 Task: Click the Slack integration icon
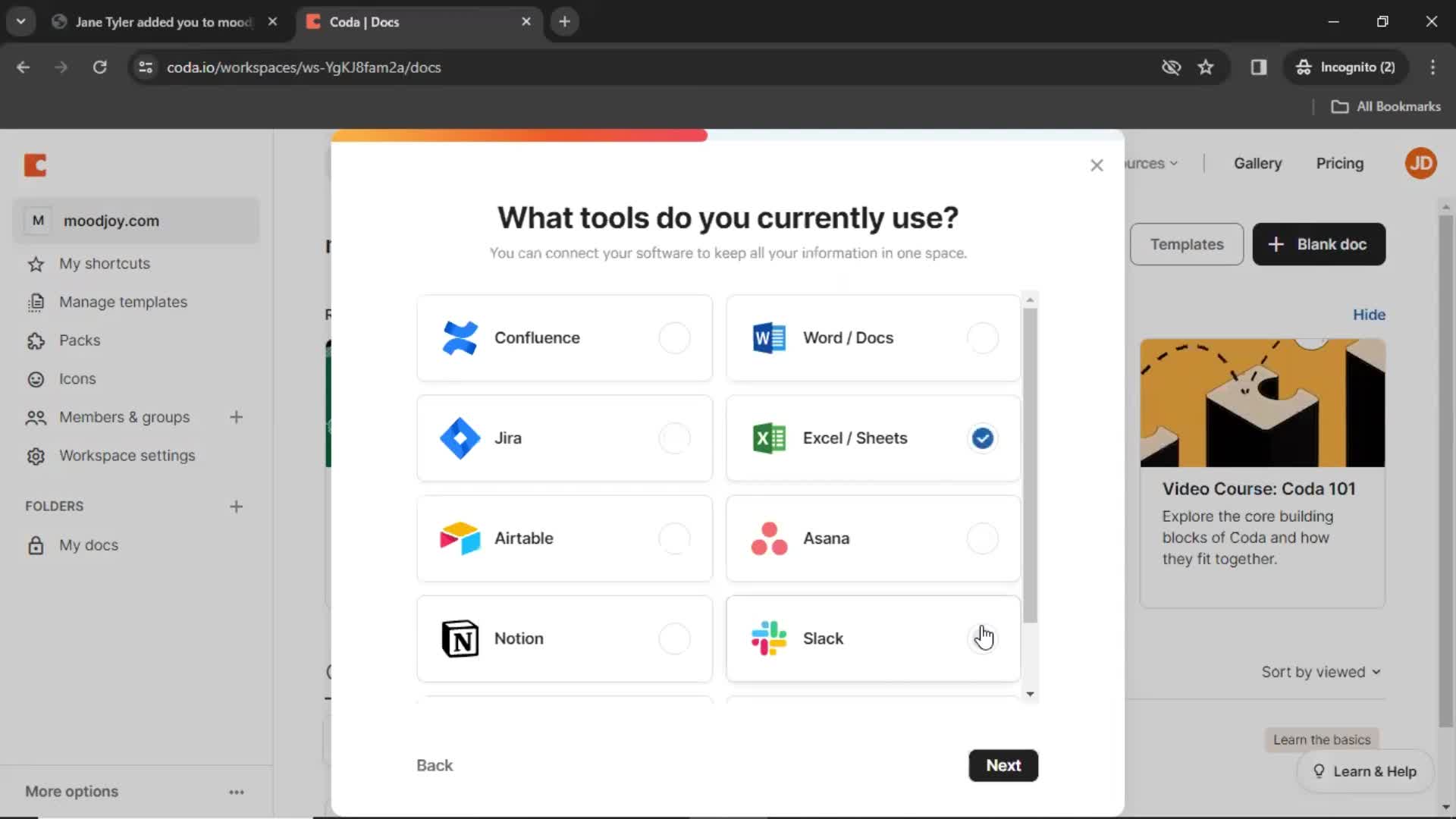(770, 638)
